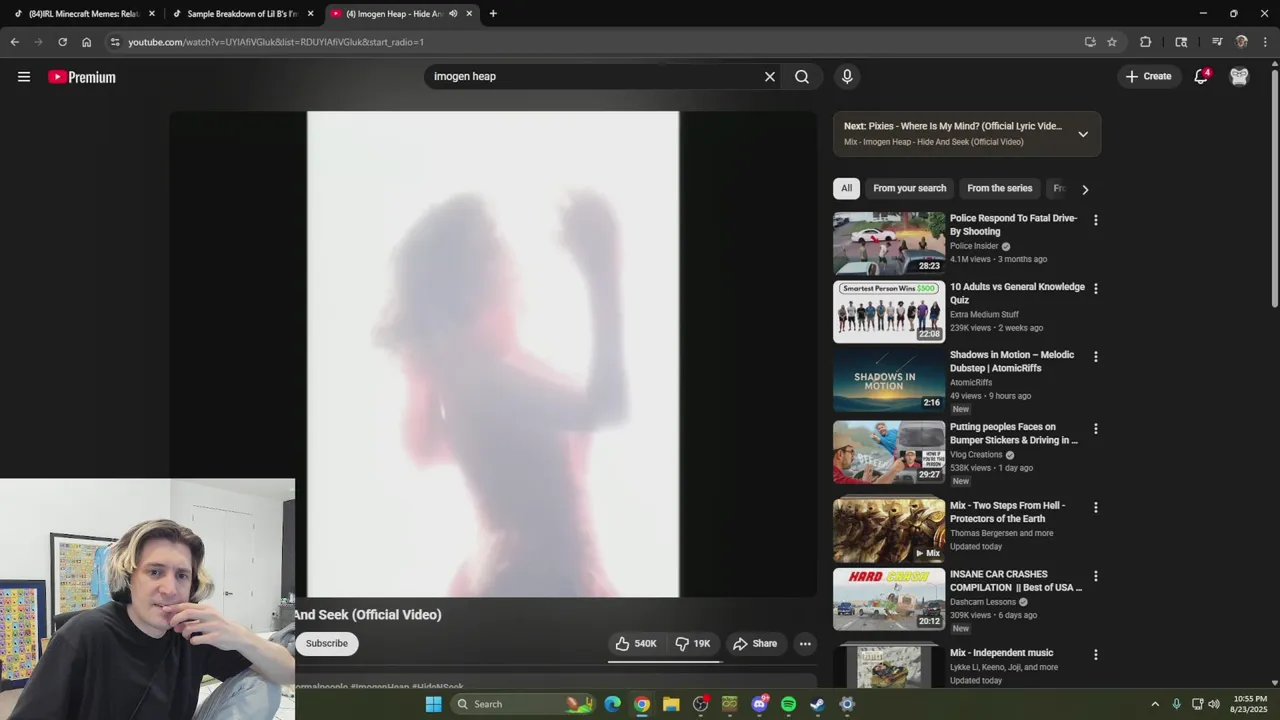This screenshot has height=720, width=1280.
Task: Share the video
Action: coord(755,644)
